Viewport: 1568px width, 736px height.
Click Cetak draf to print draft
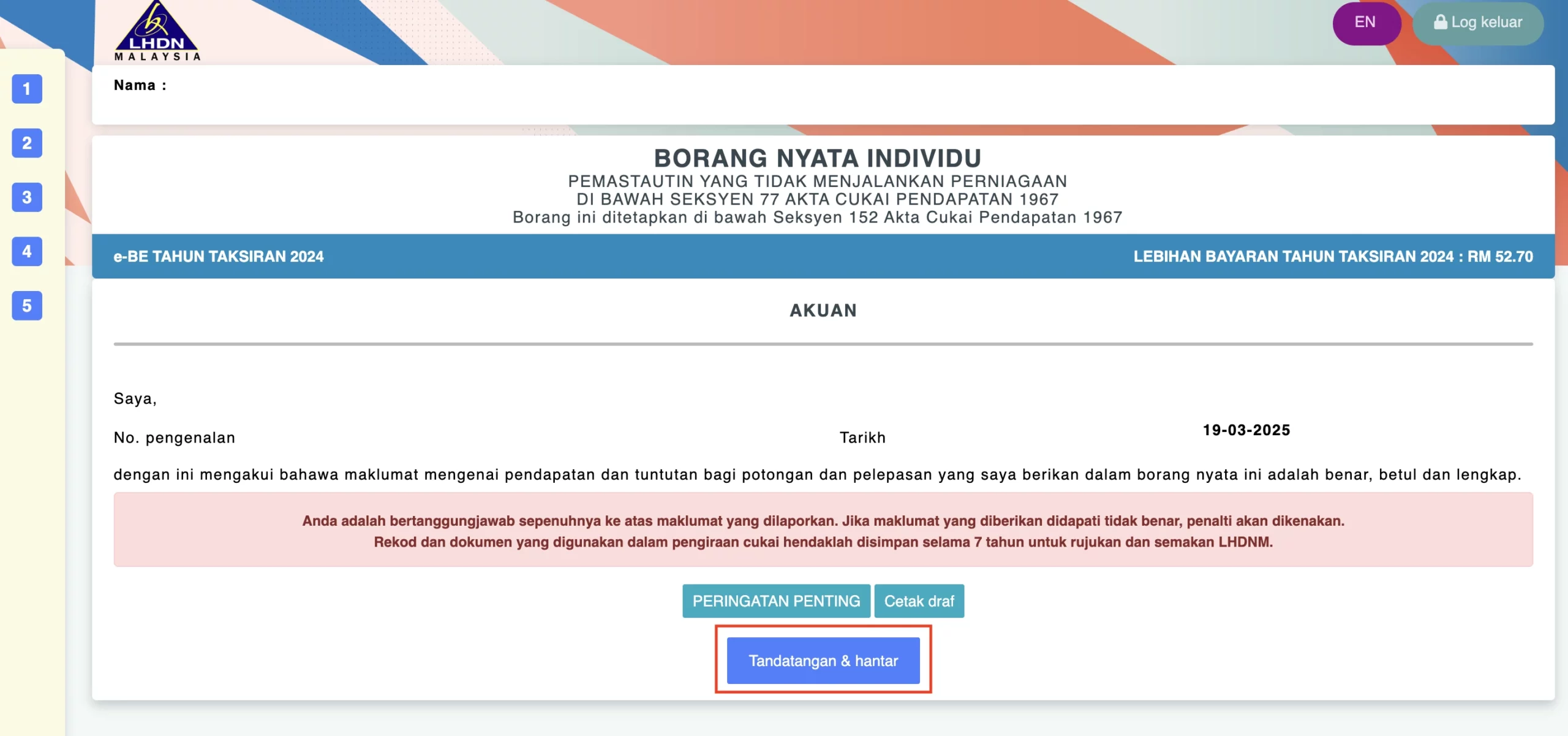coord(919,601)
